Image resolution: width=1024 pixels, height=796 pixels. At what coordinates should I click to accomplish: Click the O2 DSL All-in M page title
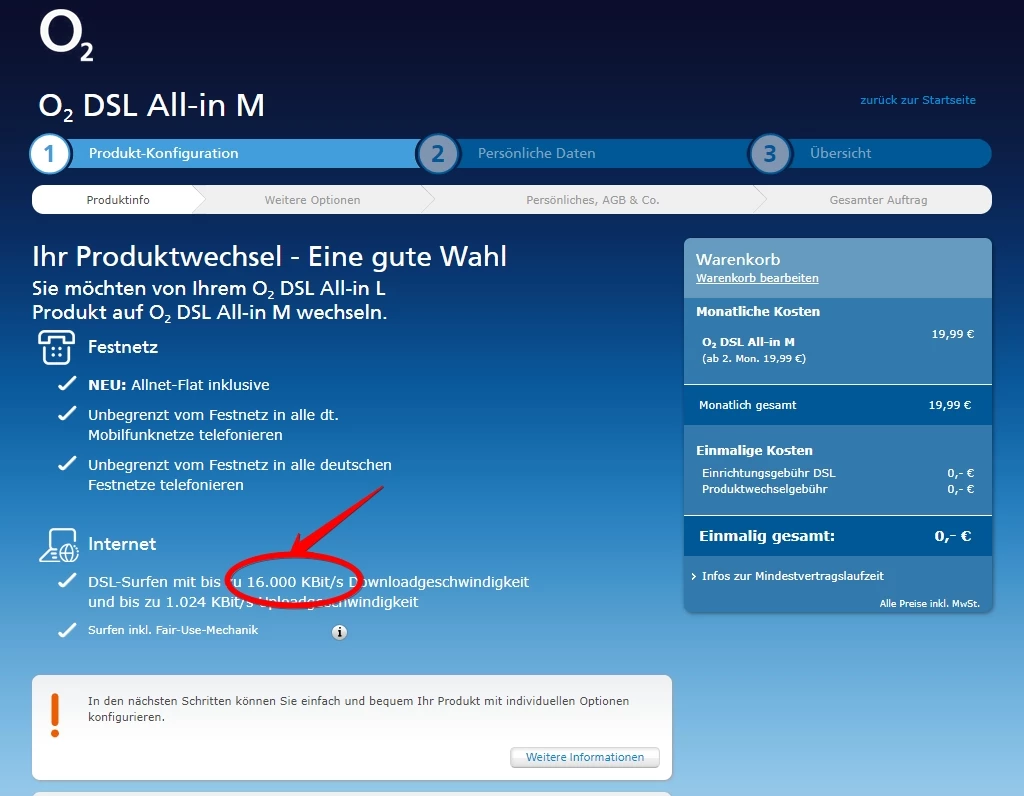[x=152, y=106]
